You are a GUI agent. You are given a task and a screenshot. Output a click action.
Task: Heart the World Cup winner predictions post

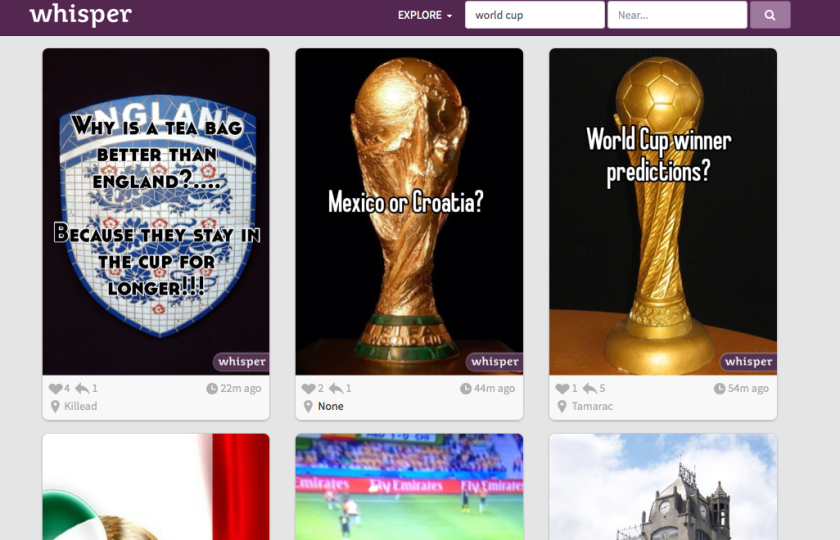562,388
